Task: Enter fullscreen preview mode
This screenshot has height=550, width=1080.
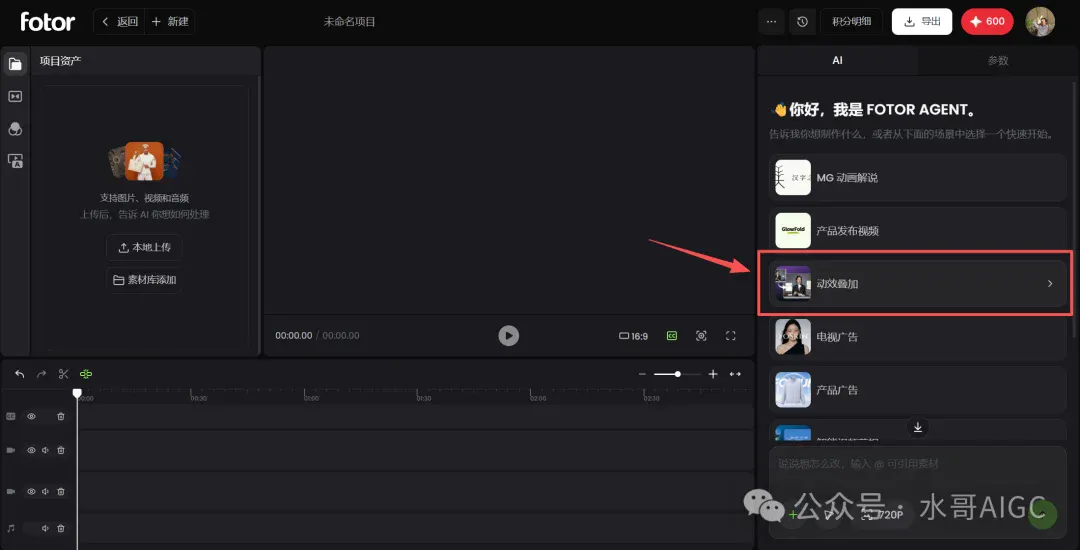Action: click(x=731, y=336)
